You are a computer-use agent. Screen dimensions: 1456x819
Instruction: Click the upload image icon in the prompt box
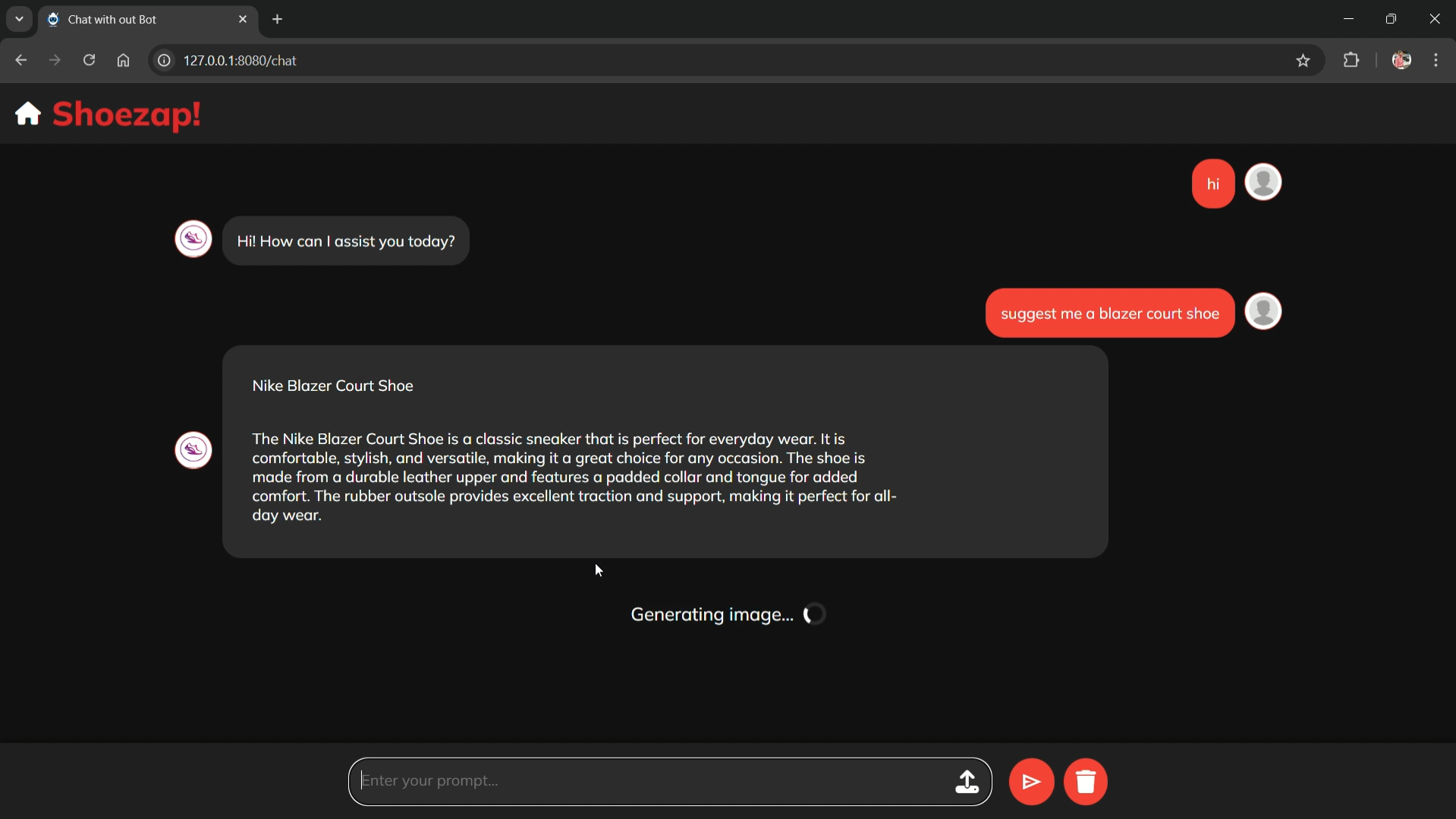(x=967, y=782)
